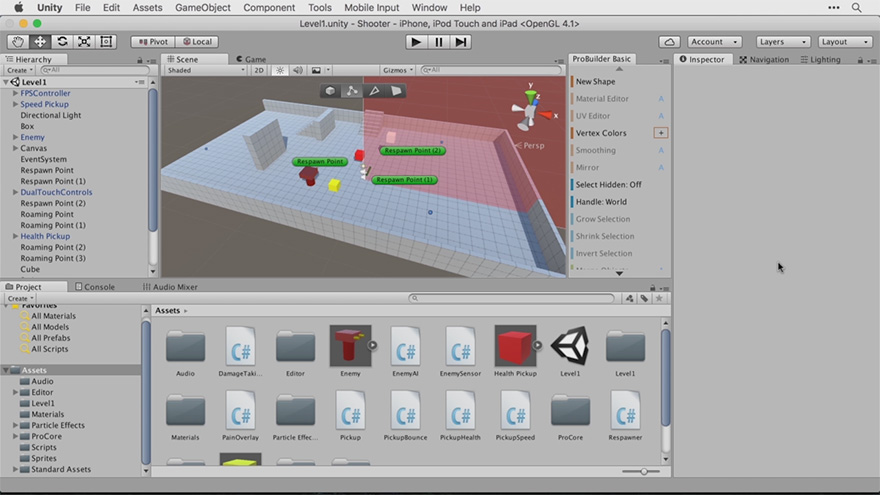The image size is (880, 495).
Task: Open Spotlight search in menu bar
Action: 856,7
